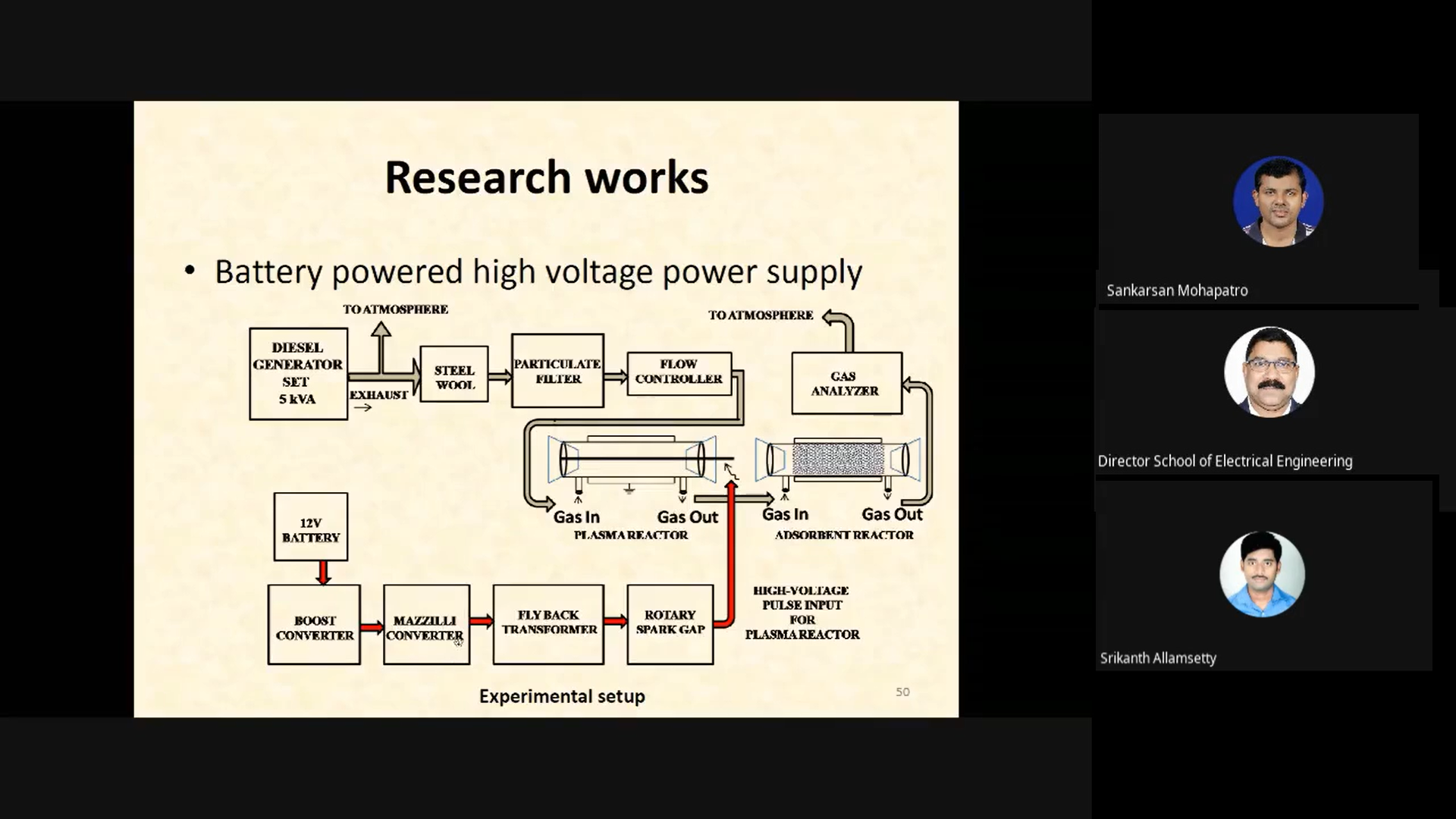This screenshot has height=819, width=1456.
Task: Select the Sankarsan Mohapatro name label
Action: pos(1176,290)
